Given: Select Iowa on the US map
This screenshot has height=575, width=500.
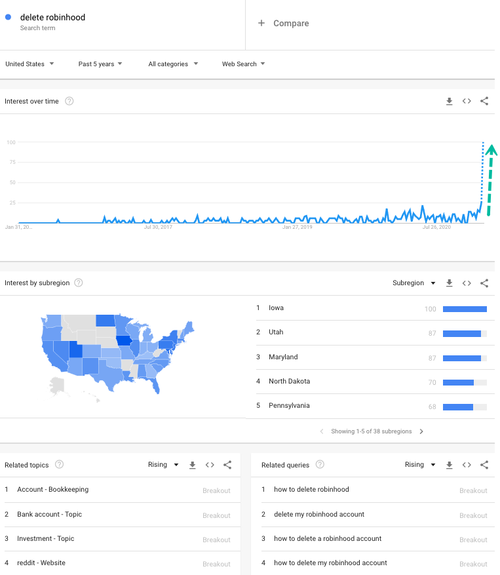Looking at the screenshot, I should (x=124, y=341).
